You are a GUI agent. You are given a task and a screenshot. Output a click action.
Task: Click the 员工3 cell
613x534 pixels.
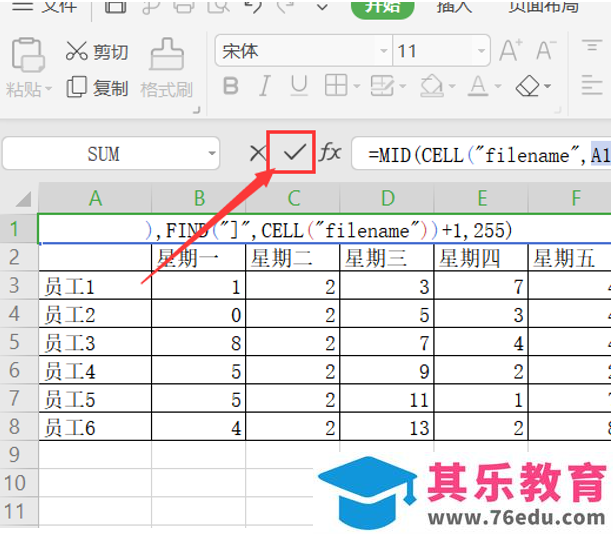click(95, 342)
